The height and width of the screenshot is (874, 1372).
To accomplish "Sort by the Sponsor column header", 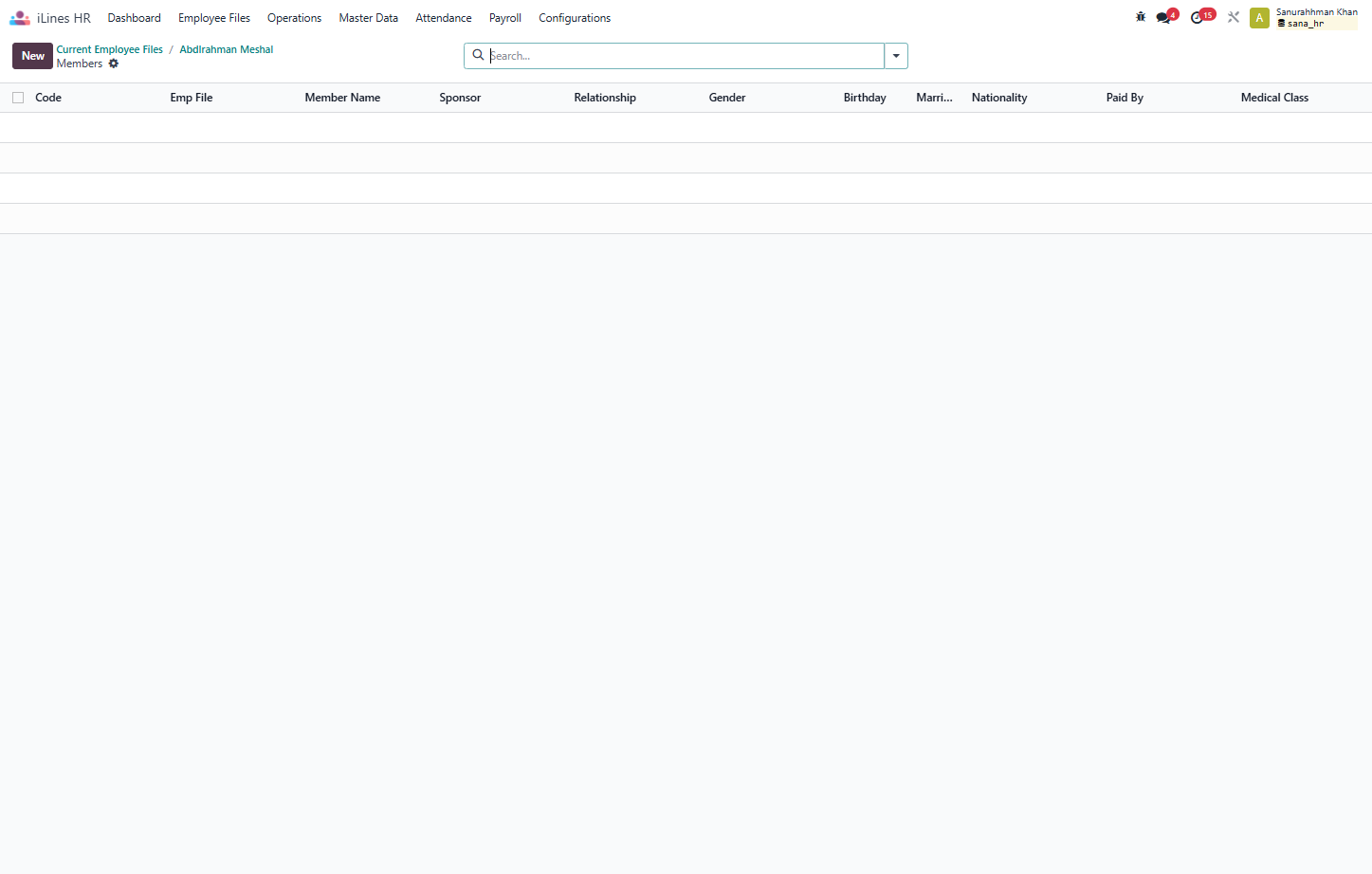I will pos(460,98).
